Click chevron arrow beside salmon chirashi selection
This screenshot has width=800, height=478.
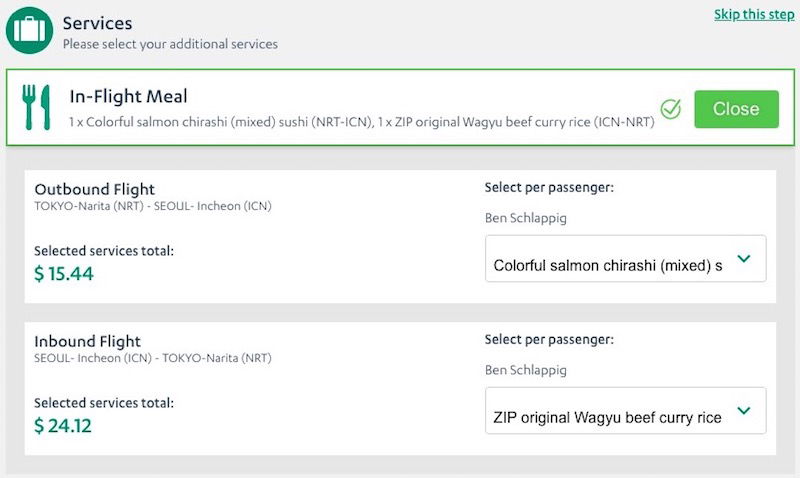[x=744, y=259]
